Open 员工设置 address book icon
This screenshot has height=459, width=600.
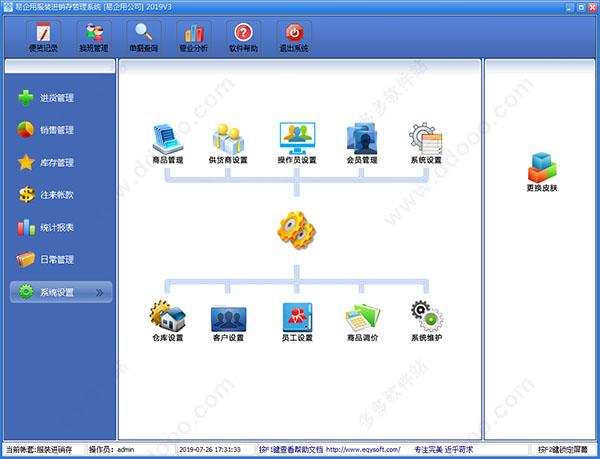point(297,322)
